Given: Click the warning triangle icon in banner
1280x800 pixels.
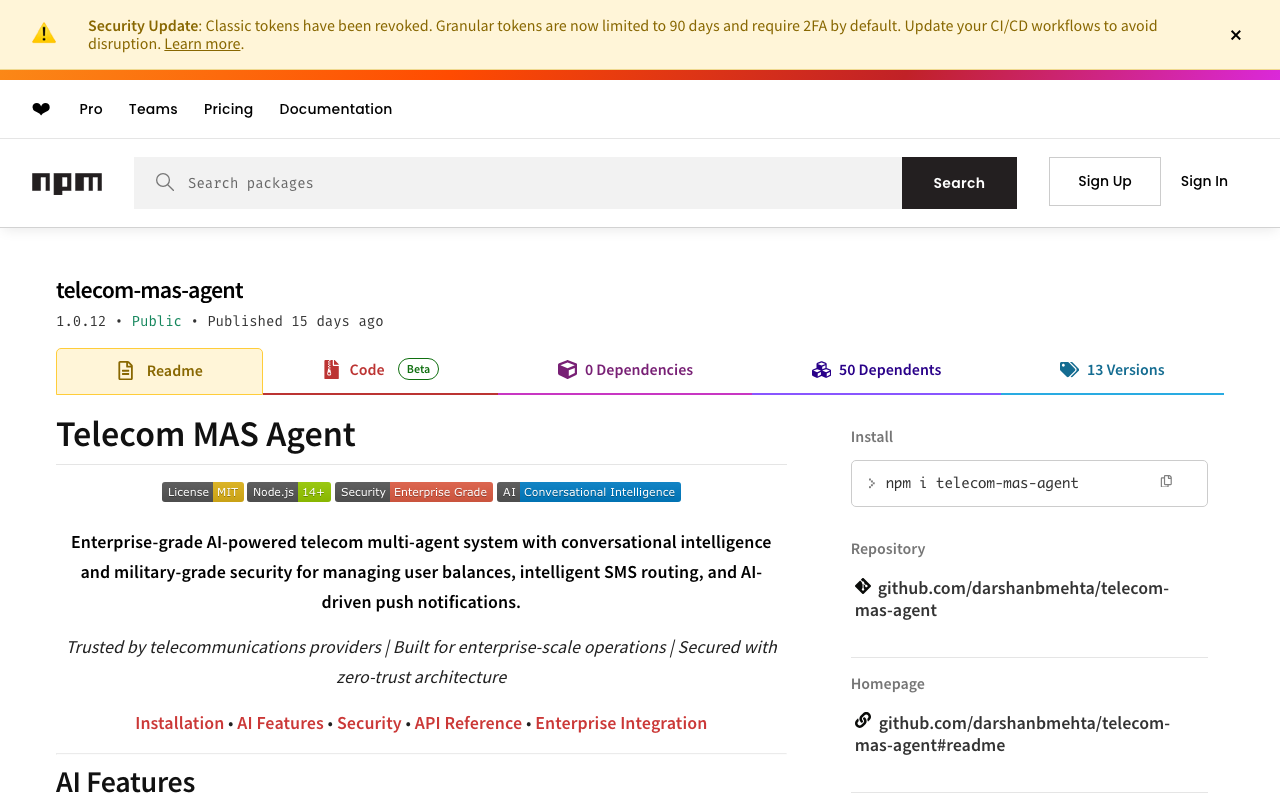Looking at the screenshot, I should pyautogui.click(x=44, y=33).
